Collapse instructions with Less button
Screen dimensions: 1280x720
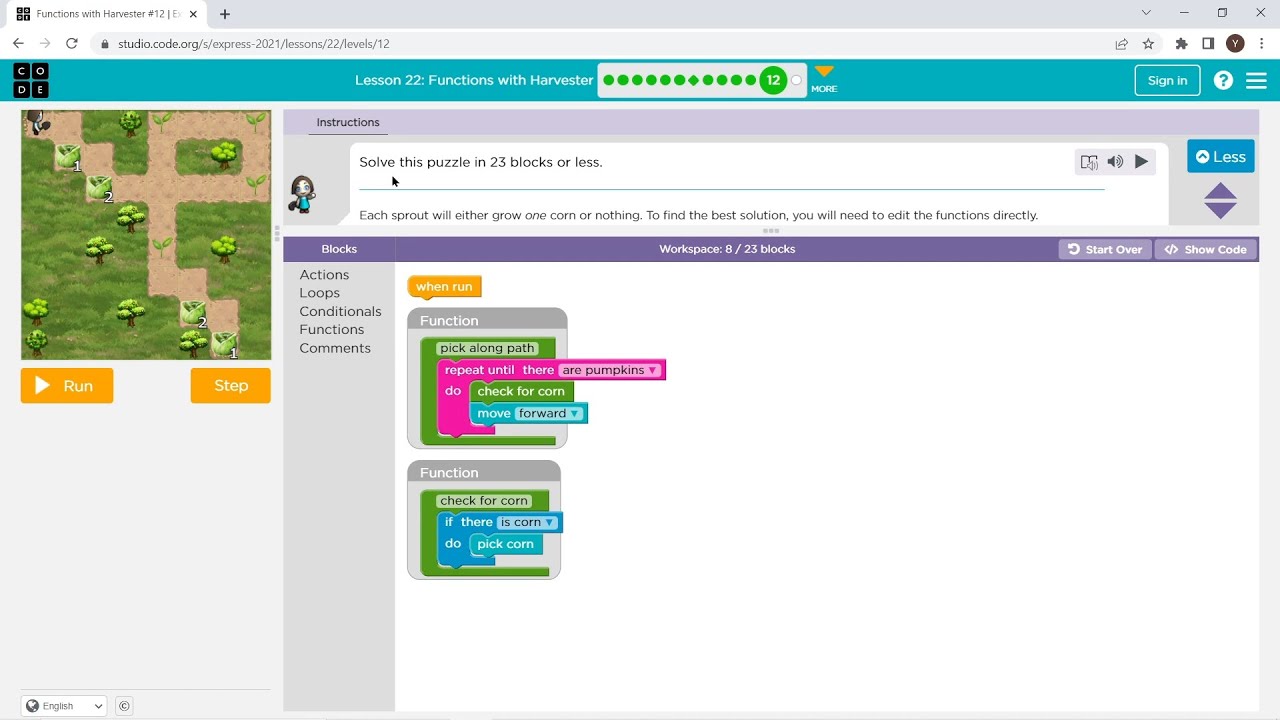[1220, 157]
